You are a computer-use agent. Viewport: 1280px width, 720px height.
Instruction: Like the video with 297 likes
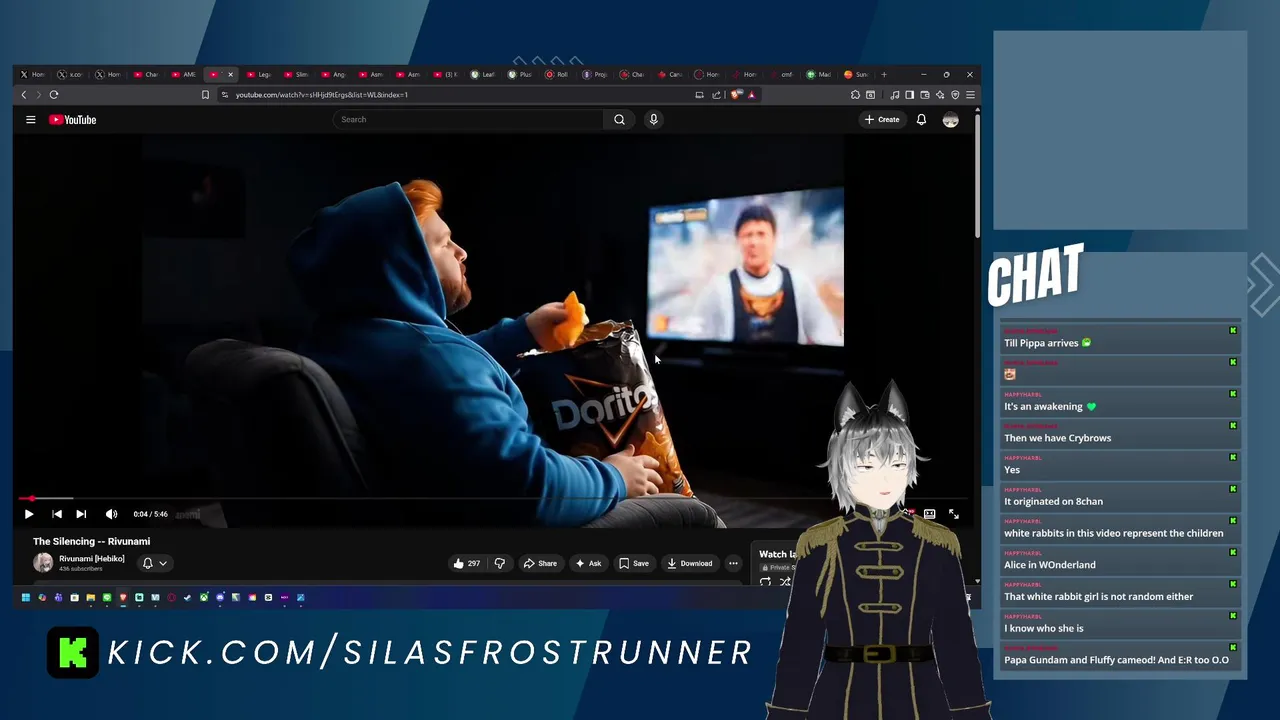tap(466, 563)
